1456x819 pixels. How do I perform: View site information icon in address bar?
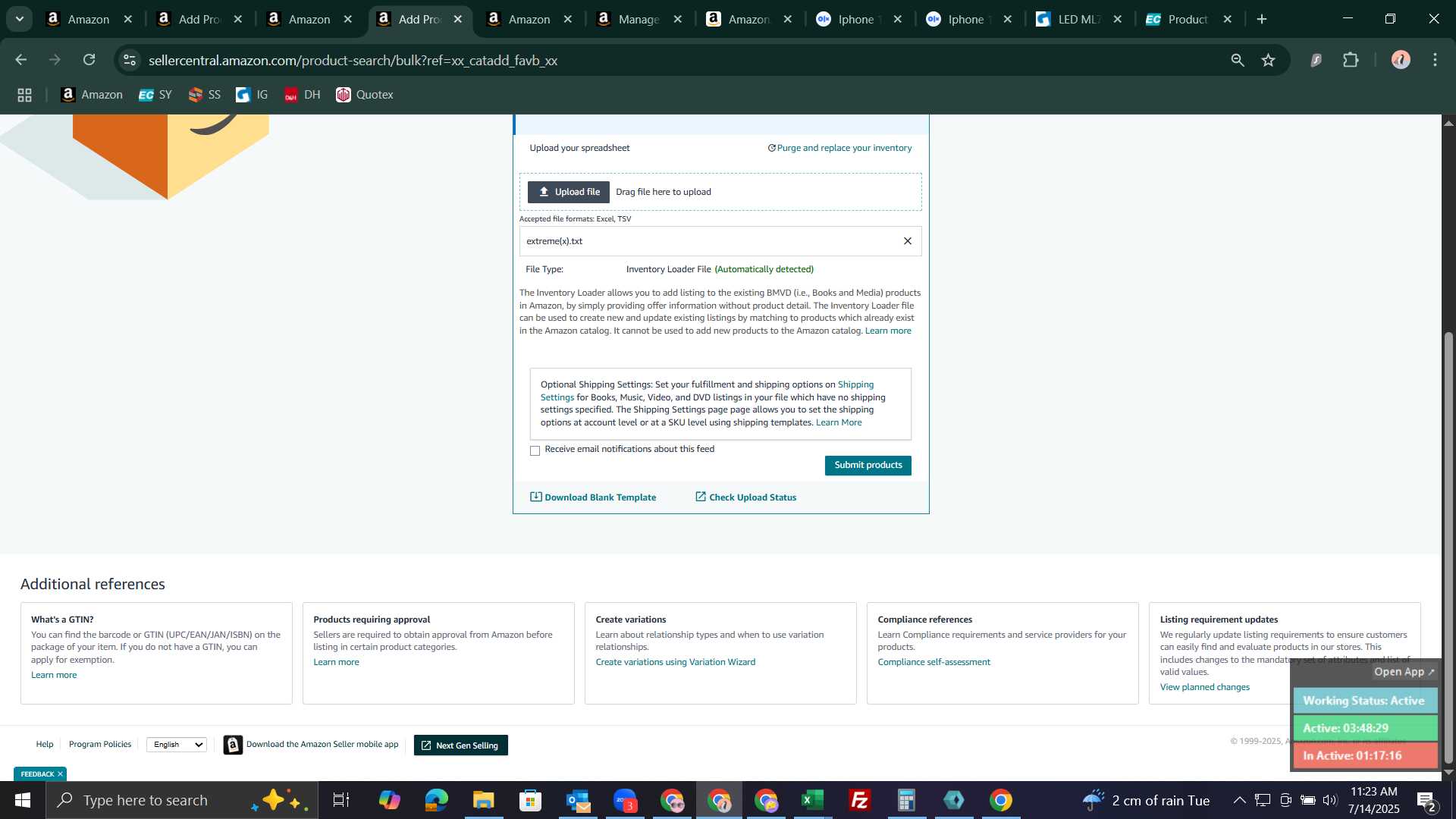[x=130, y=60]
